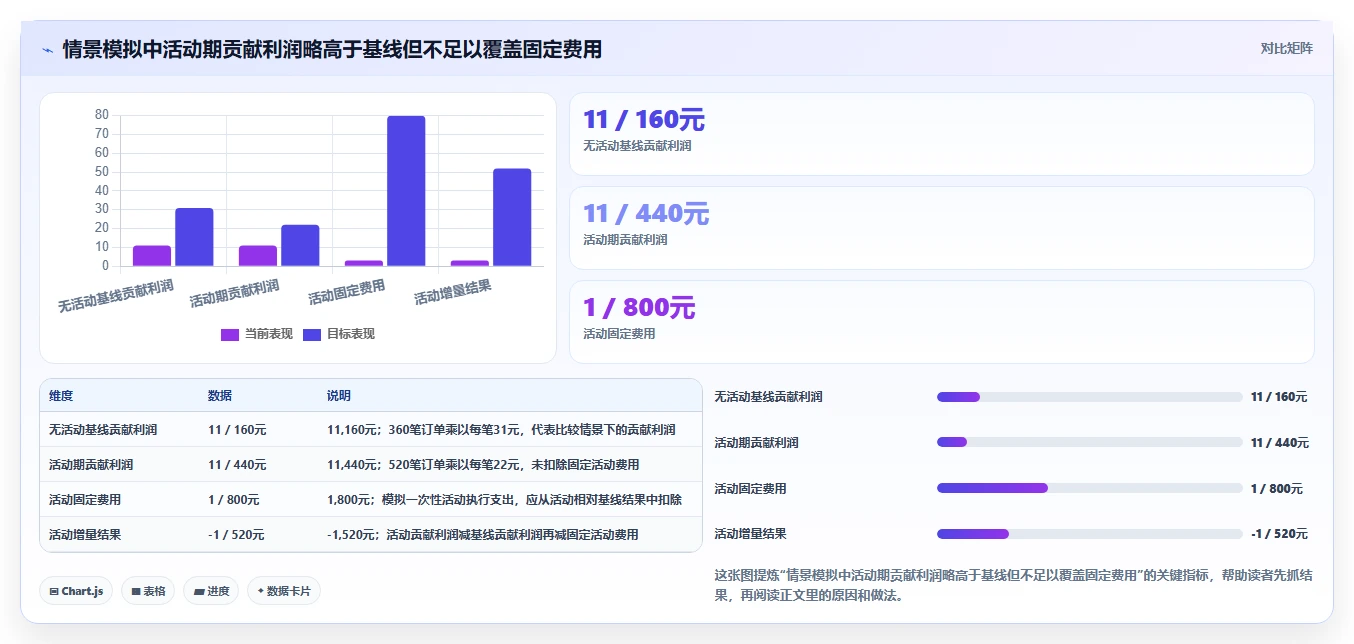Toggle the 目标表现 legend series
The width and height of the screenshot is (1354, 644).
coord(339,334)
